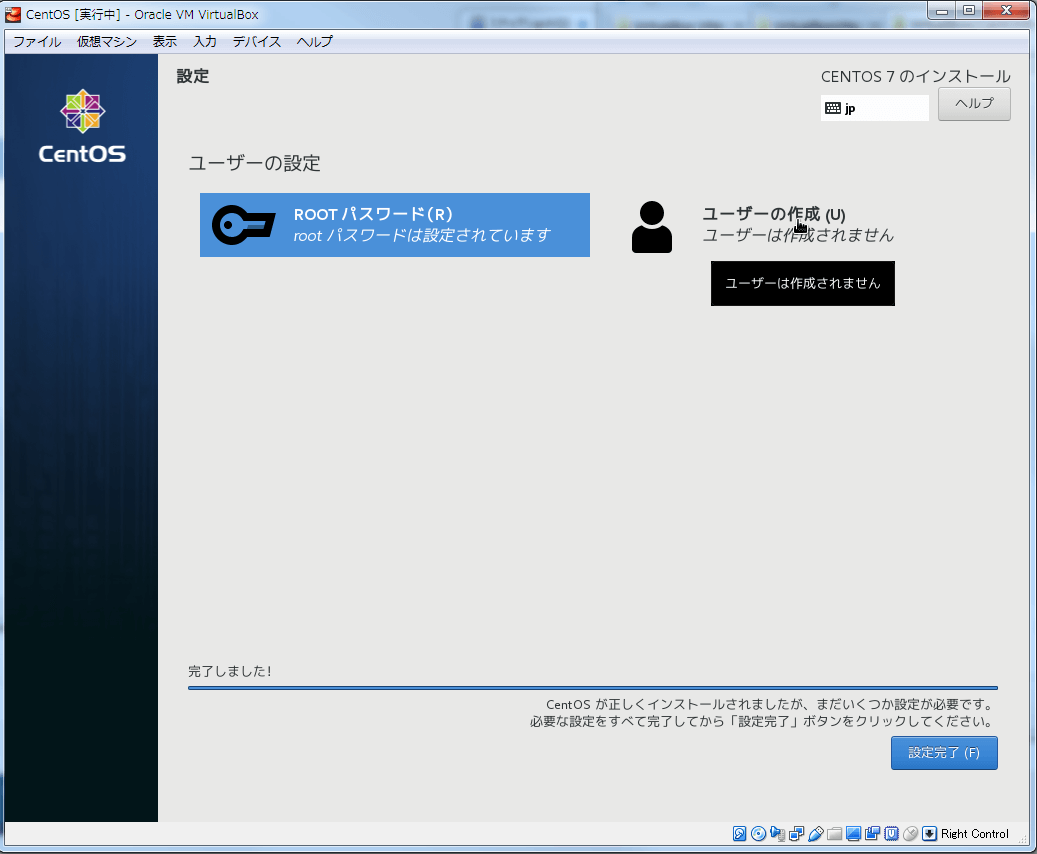Screen dimensions: 1037x854
Task: Click the virtualization features chip icon
Action: [x=890, y=833]
